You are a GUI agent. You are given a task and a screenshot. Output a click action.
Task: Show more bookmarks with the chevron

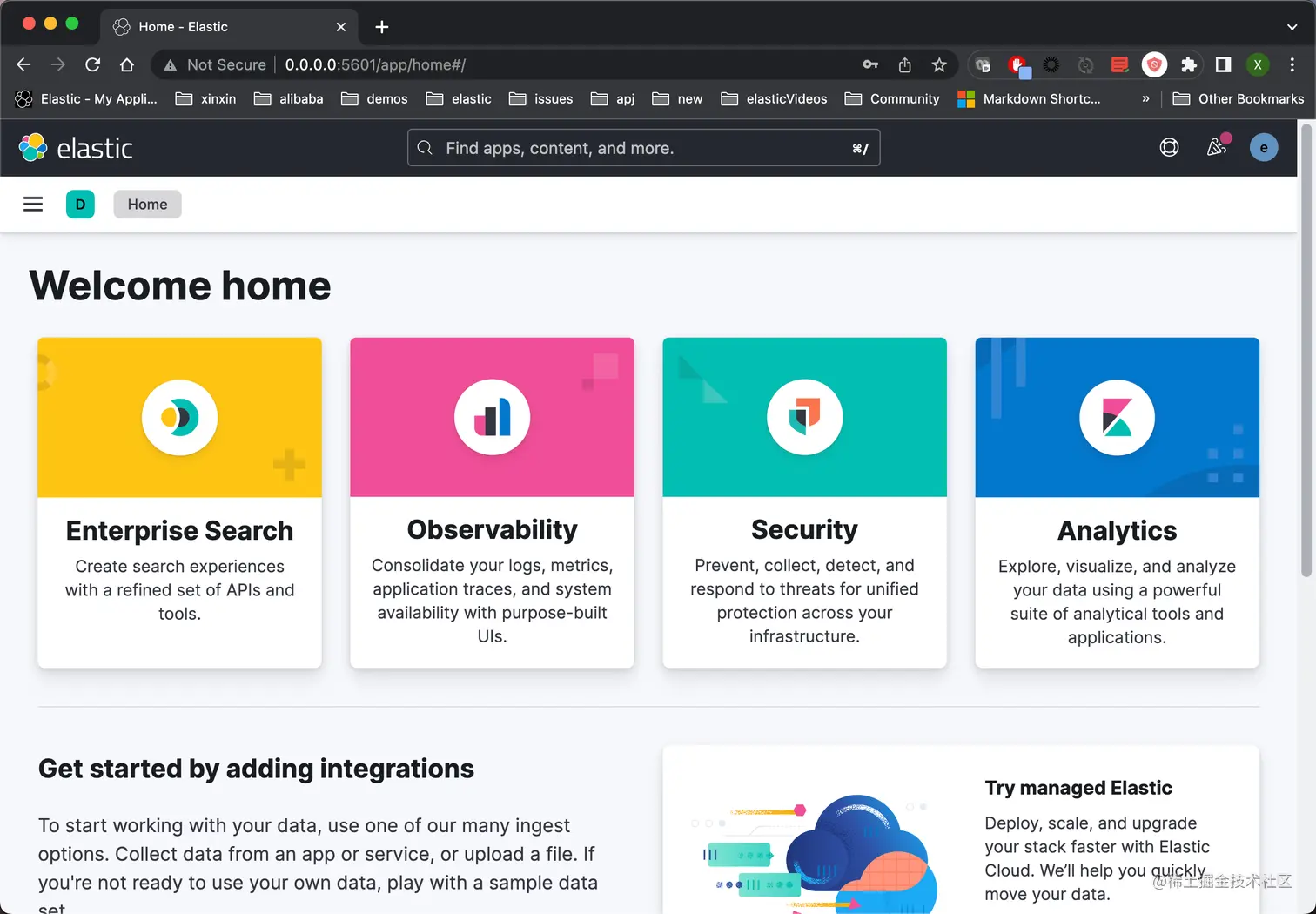coord(1145,99)
